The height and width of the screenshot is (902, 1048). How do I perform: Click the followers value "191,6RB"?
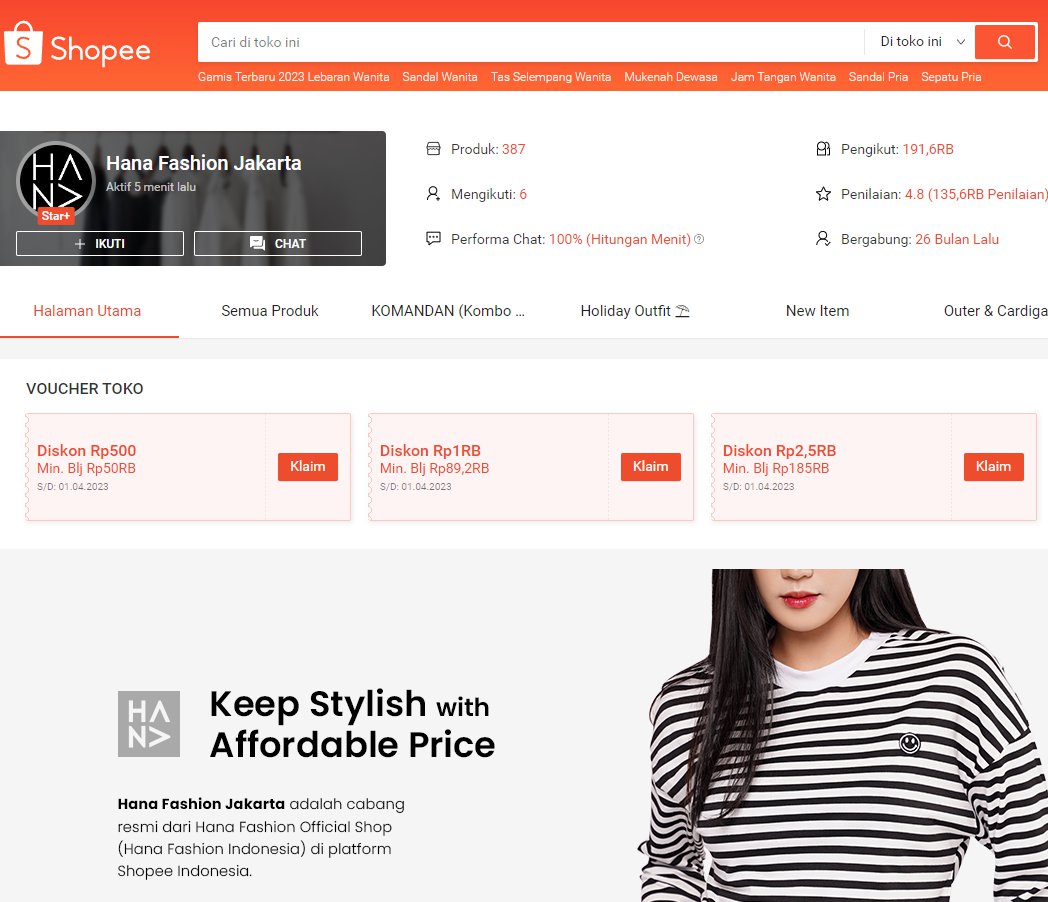click(x=928, y=149)
